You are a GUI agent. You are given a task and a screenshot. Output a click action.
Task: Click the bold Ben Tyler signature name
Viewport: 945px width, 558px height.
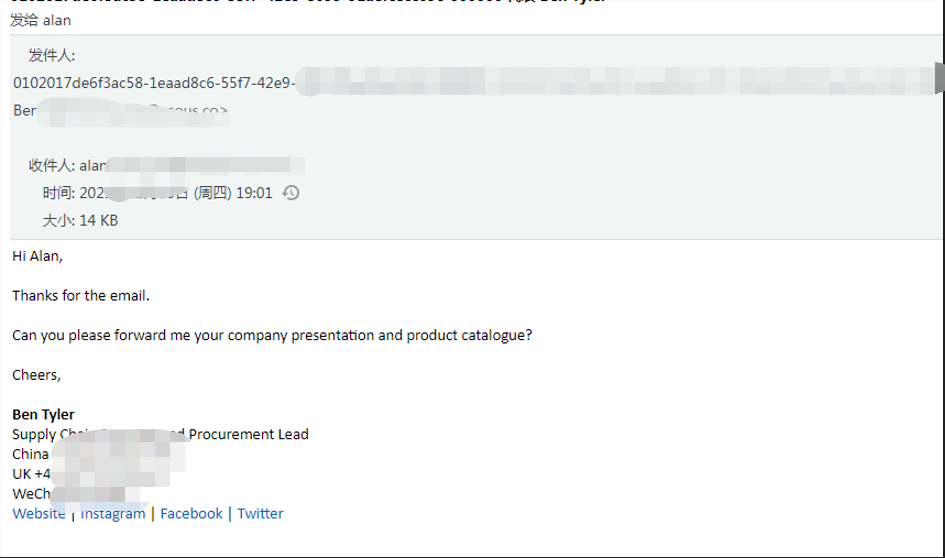(x=43, y=414)
